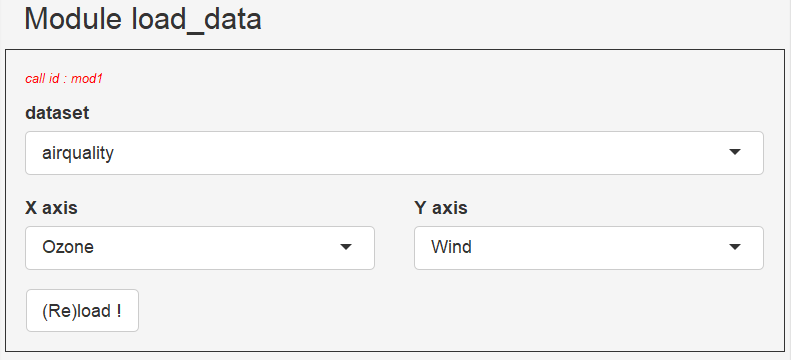Click the 'Ozone' value in X axis
The height and width of the screenshot is (360, 791).
click(x=68, y=247)
